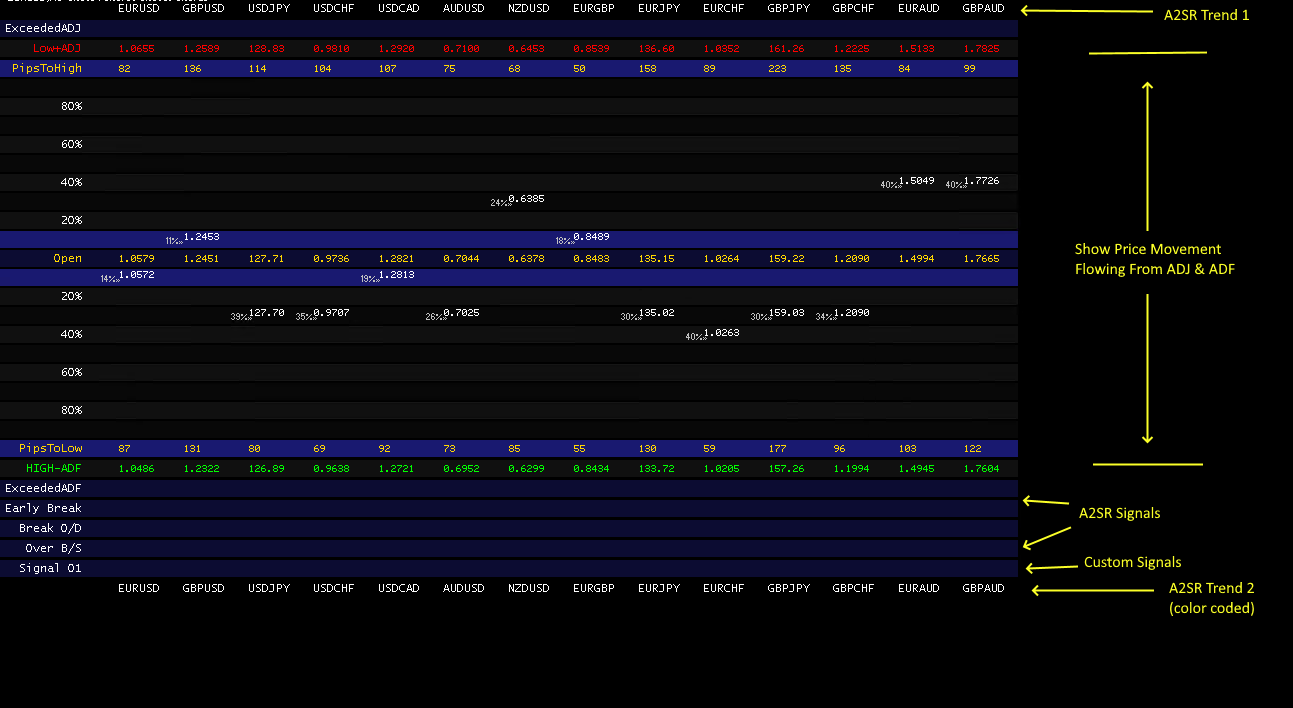Click the PipsToLow row label
1293x708 pixels.
pos(50,448)
